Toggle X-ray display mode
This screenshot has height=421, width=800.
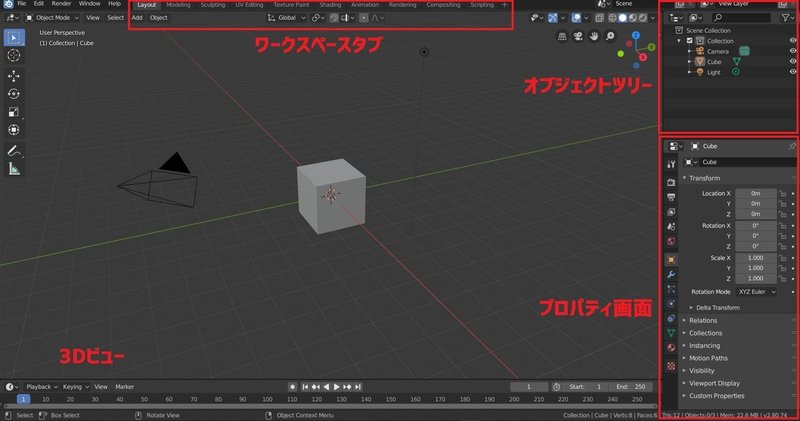pyautogui.click(x=599, y=18)
